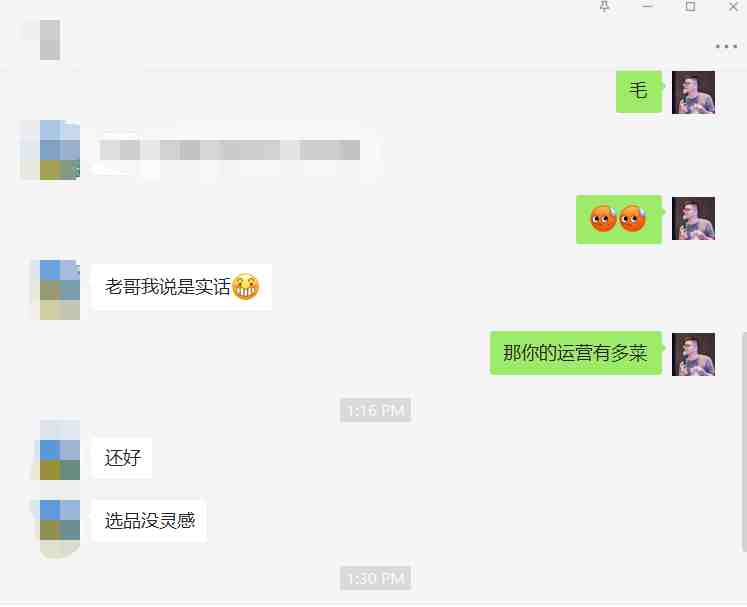
Task: Click contact avatar beside 还好 message
Action: [59, 450]
